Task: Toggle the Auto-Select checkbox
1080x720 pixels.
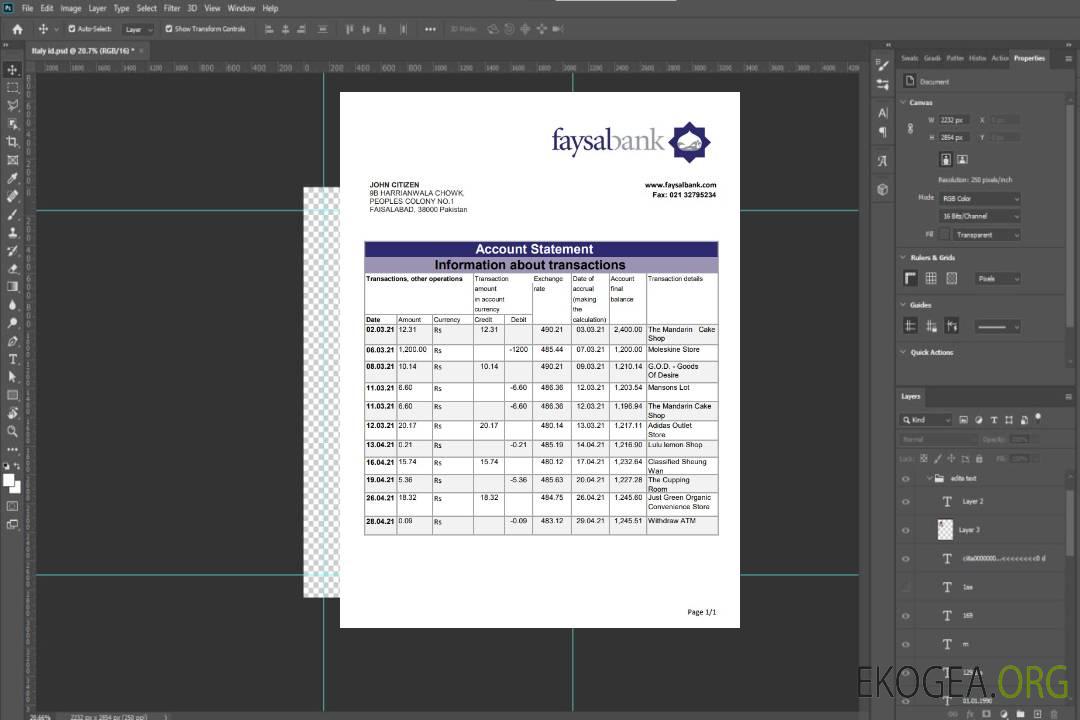Action: [72, 29]
